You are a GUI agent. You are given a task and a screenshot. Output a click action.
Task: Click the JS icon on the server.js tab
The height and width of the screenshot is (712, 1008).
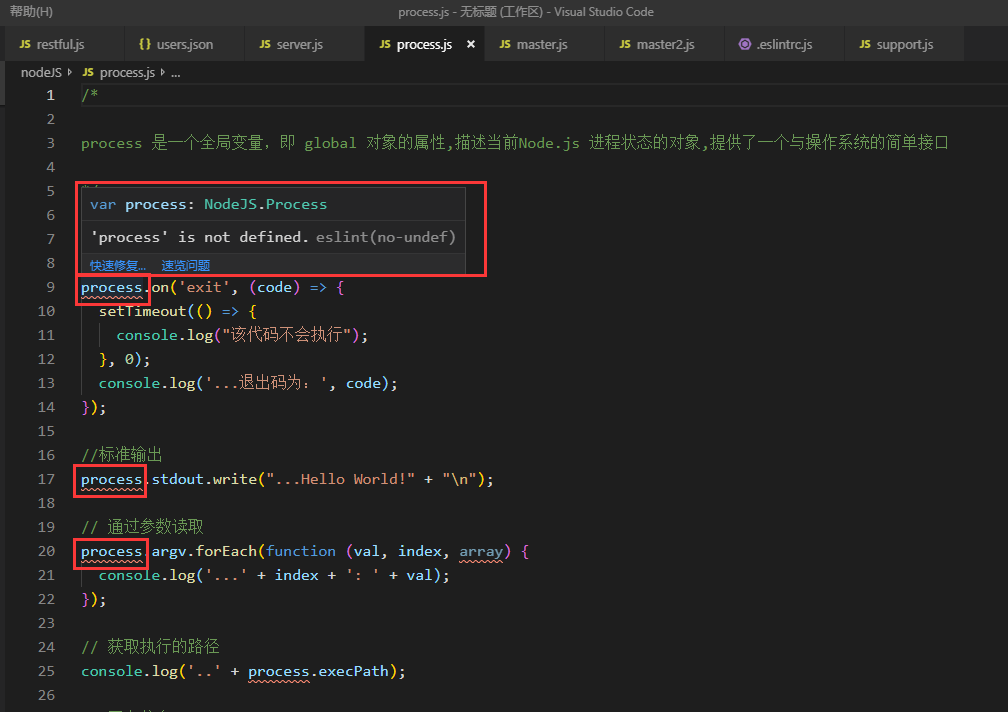click(265, 44)
